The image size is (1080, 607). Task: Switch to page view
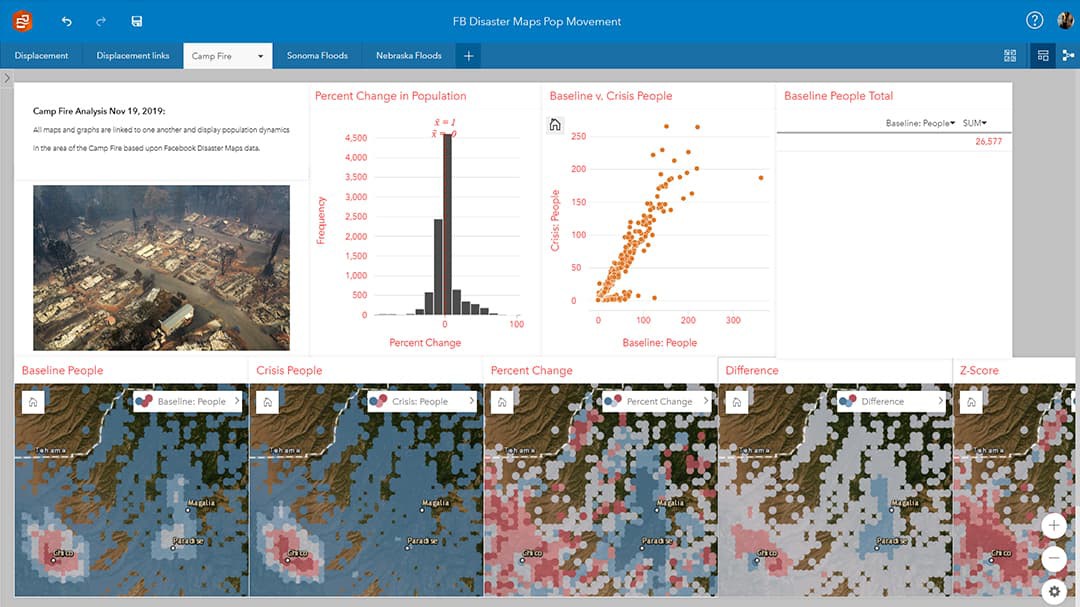coord(1043,56)
